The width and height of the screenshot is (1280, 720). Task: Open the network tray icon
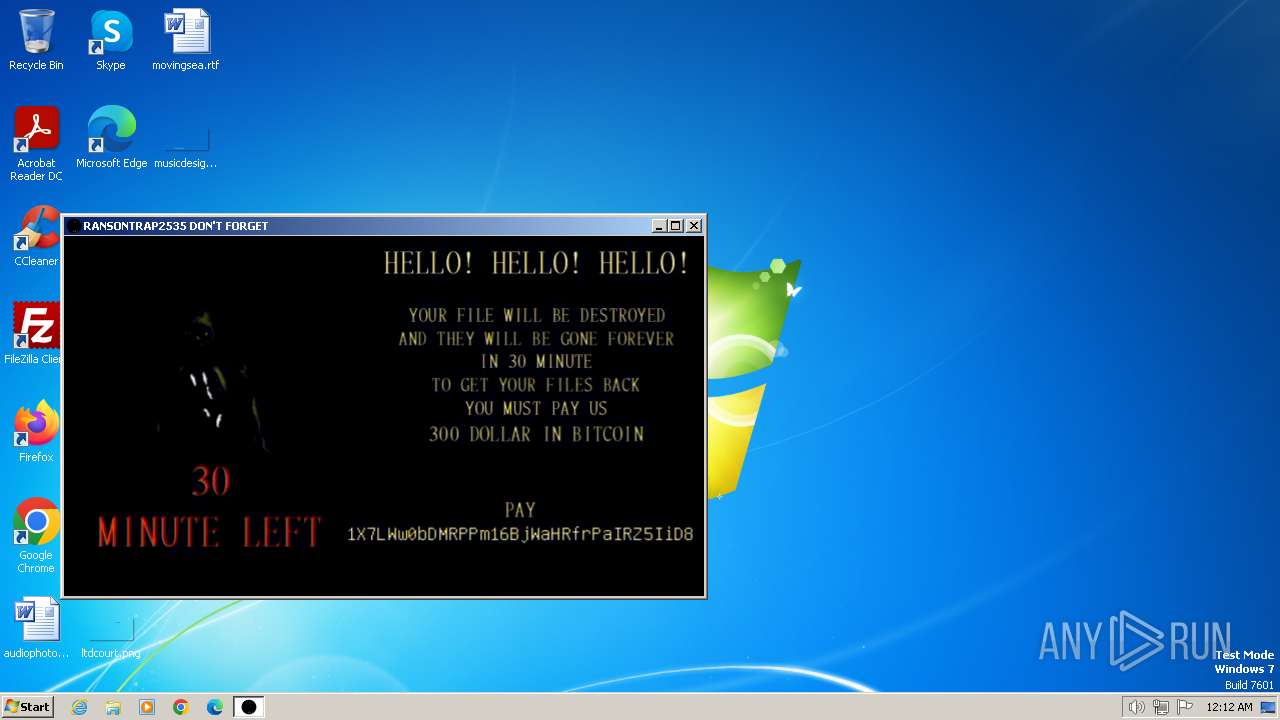click(x=1161, y=707)
